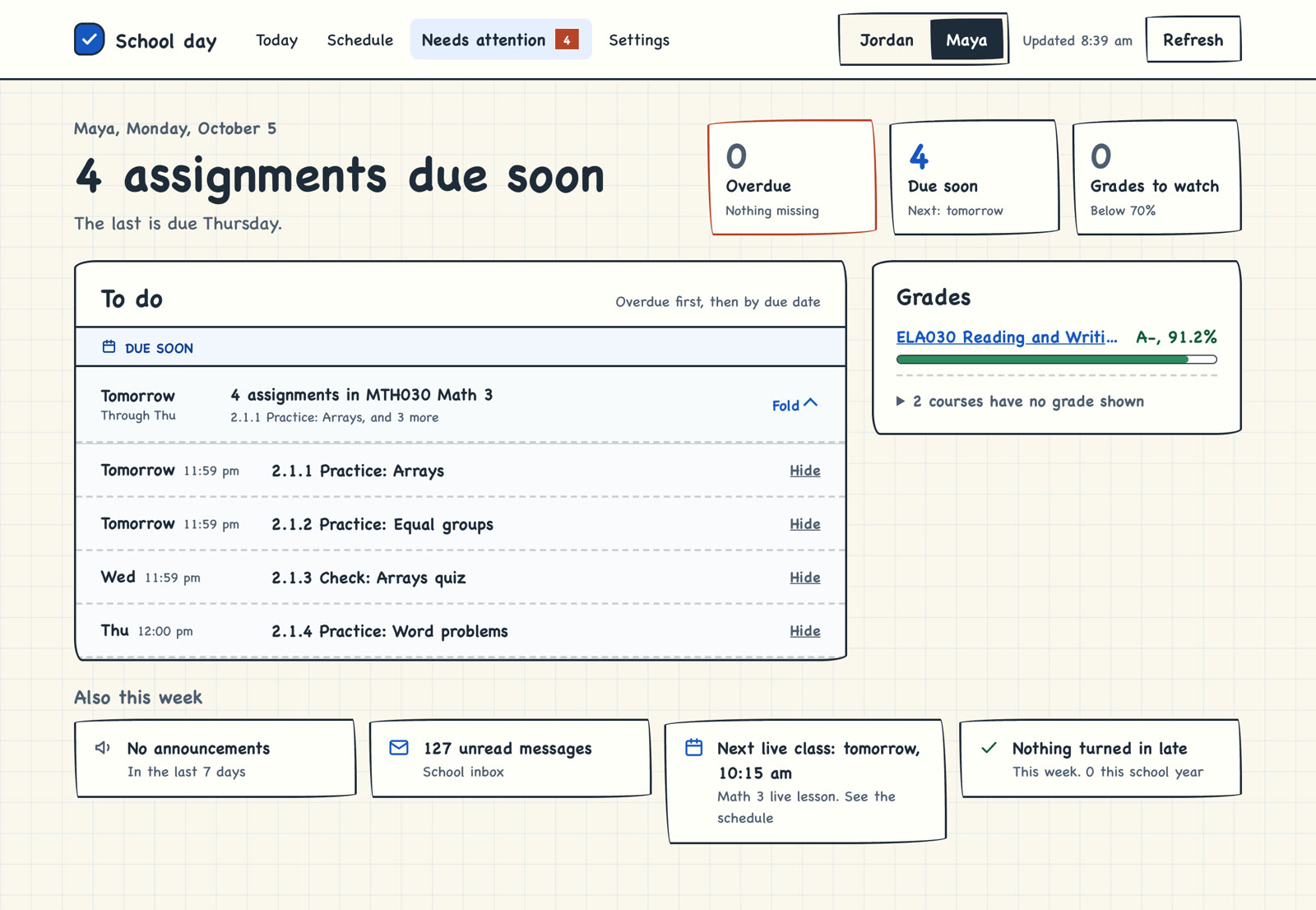Open the Next live class card

click(x=805, y=782)
